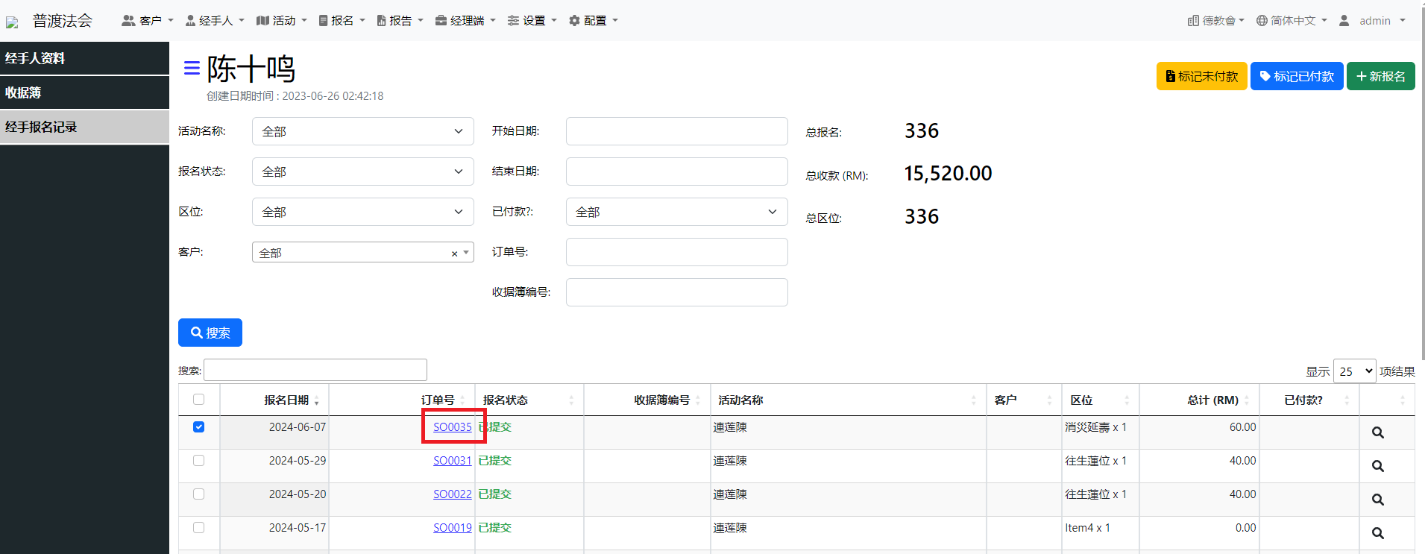Focus the 订单号 input field

click(x=677, y=252)
